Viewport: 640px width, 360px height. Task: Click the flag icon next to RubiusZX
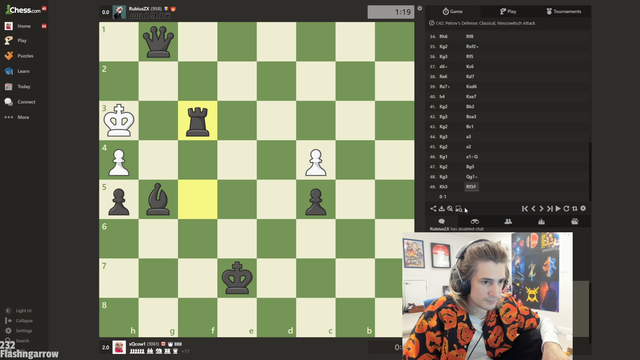166,9
